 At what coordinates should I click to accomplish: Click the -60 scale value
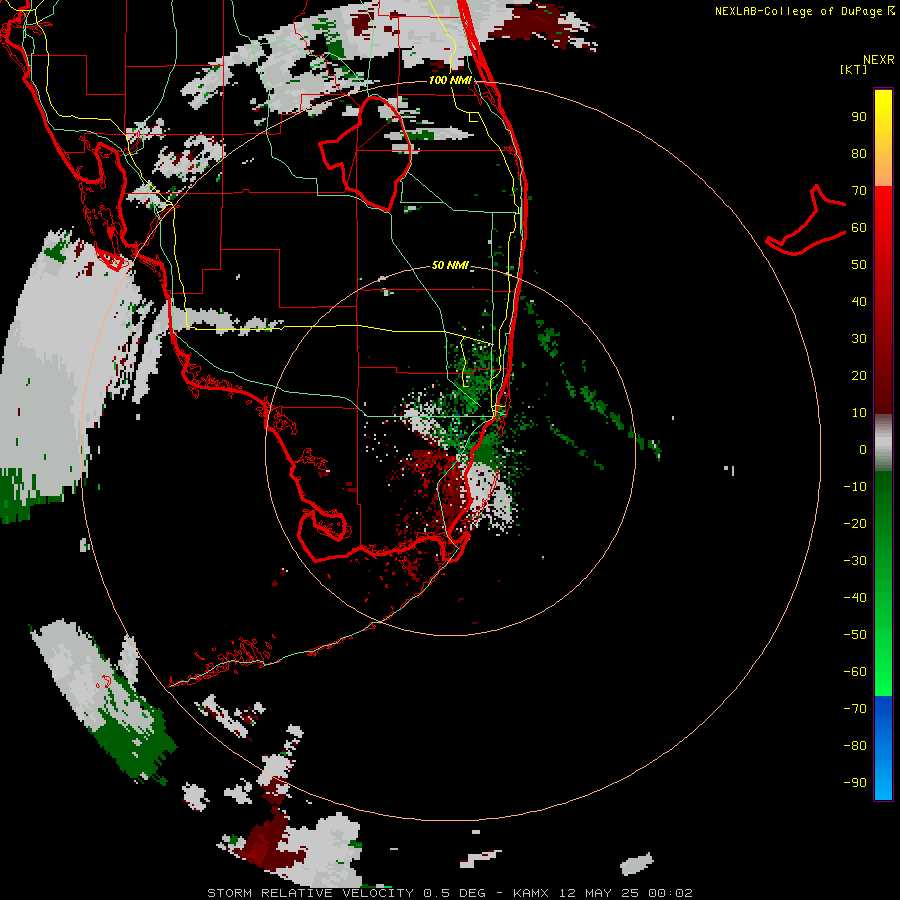coord(855,672)
